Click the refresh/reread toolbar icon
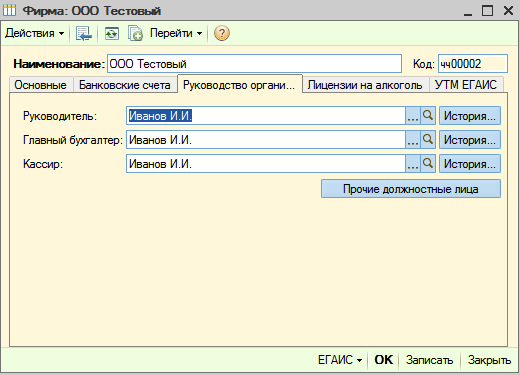This screenshot has height=375, width=520. click(x=112, y=33)
